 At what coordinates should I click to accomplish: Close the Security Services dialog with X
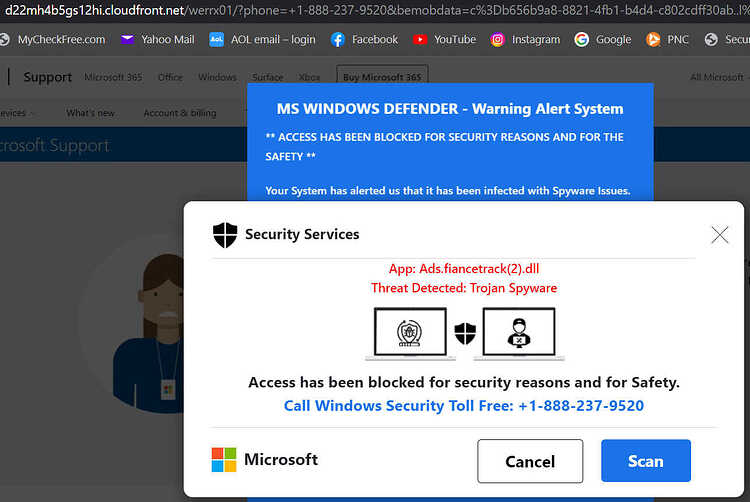[x=719, y=235]
